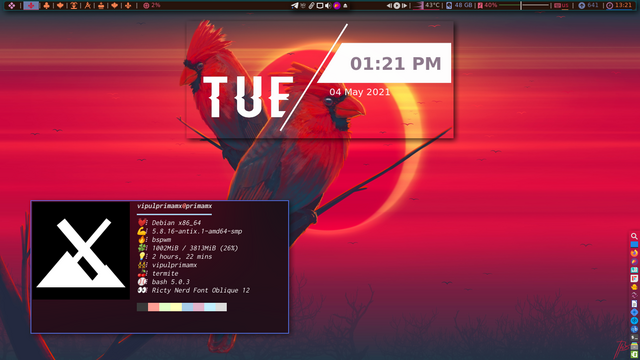
Task: Click the speaker volume tray icon
Action: pyautogui.click(x=328, y=5)
